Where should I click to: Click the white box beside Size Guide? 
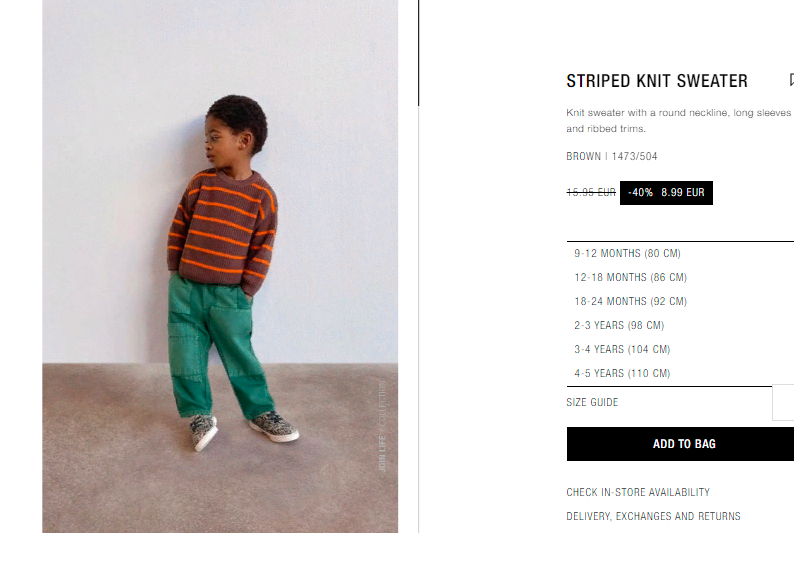(783, 402)
